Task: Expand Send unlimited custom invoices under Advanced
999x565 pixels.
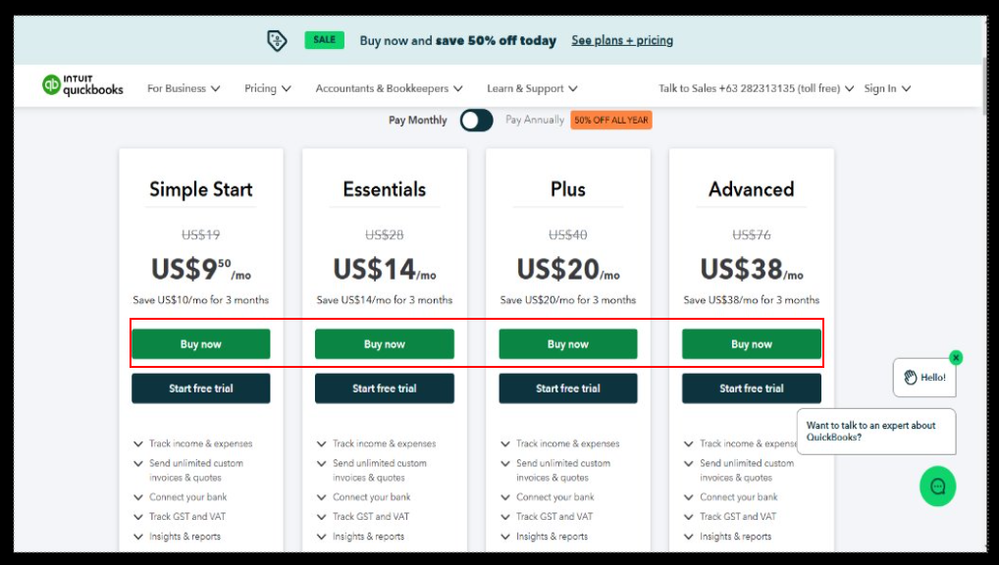Action: 738,470
